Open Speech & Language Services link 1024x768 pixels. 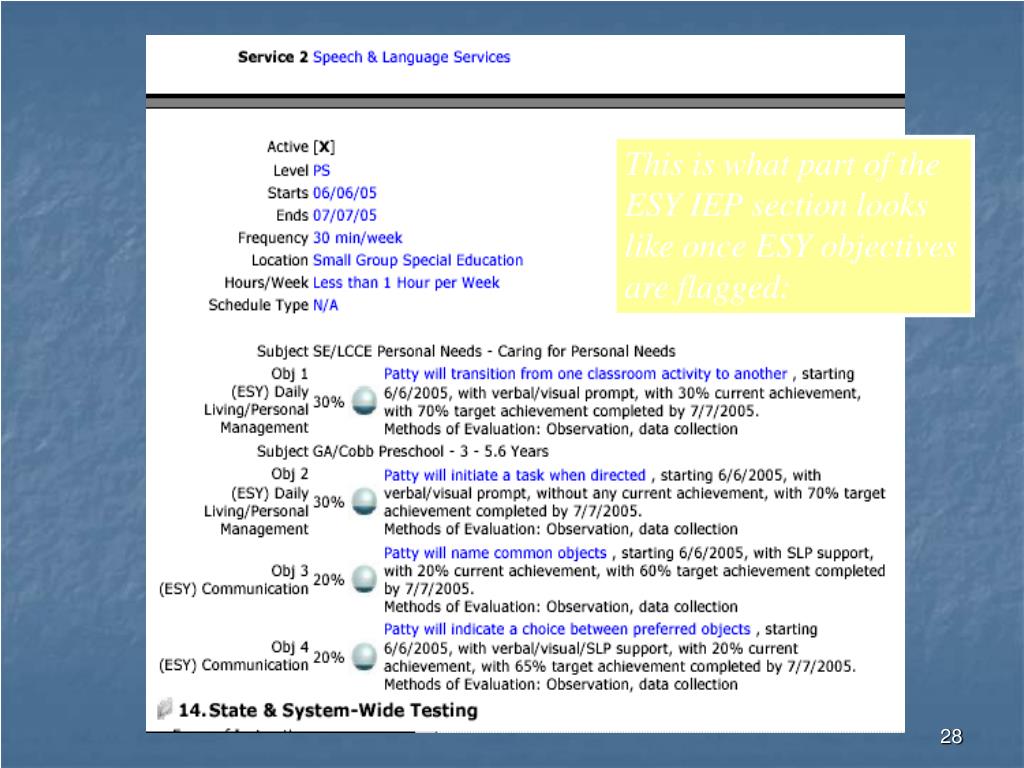(411, 57)
